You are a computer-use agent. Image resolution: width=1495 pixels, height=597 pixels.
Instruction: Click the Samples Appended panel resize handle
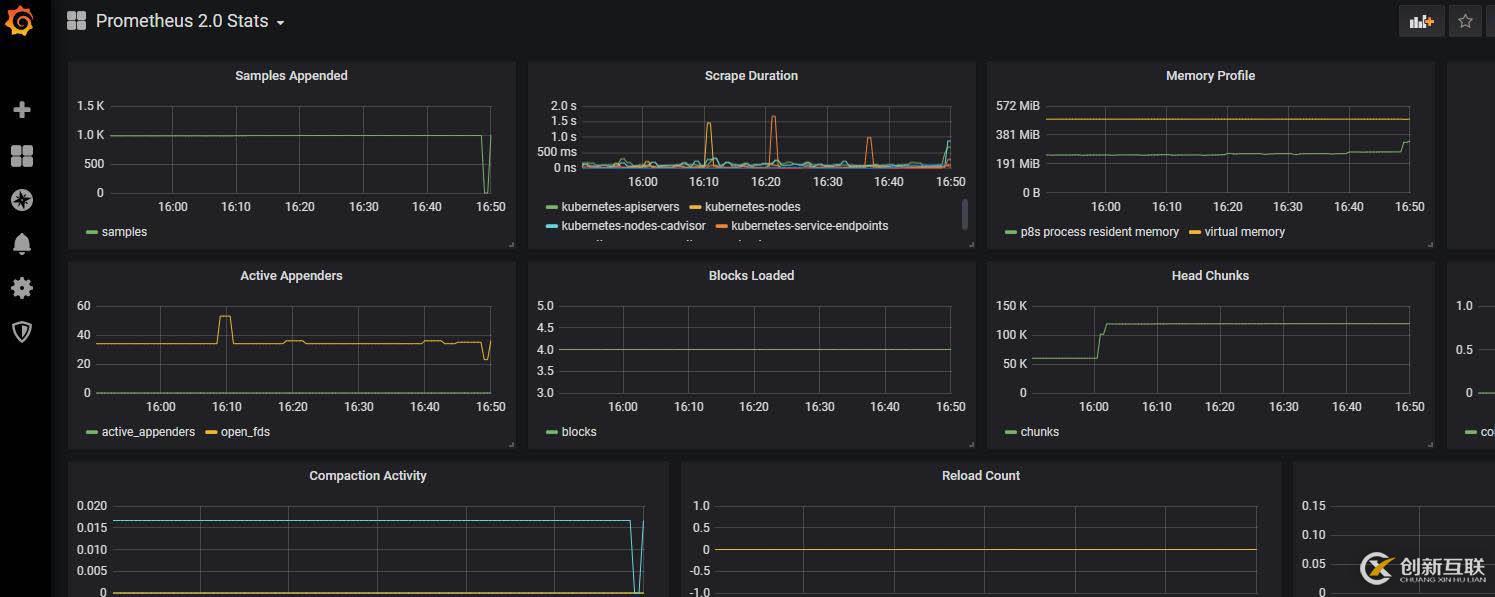coord(510,243)
